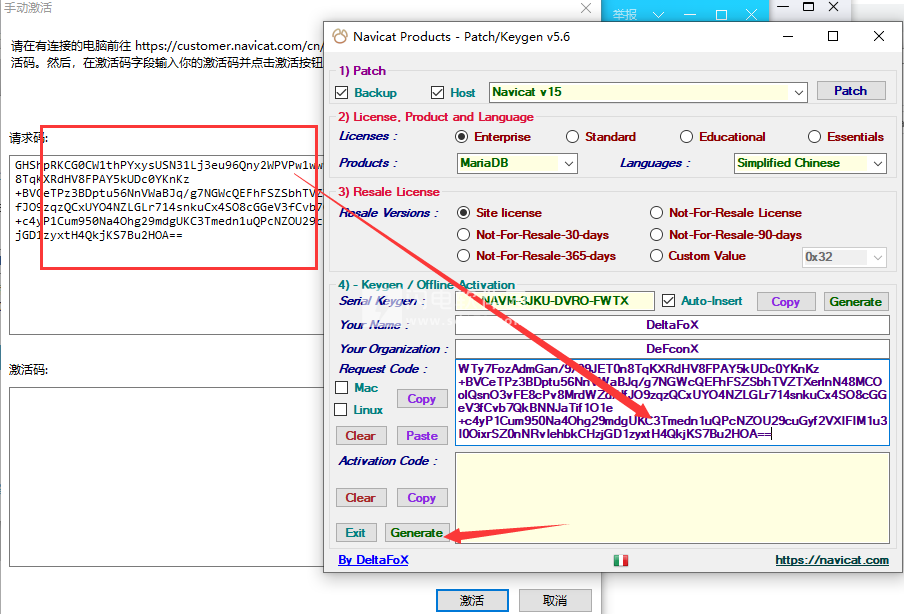Click the Your Name field showing DeltaFoX
The image size is (904, 614).
tap(672, 325)
